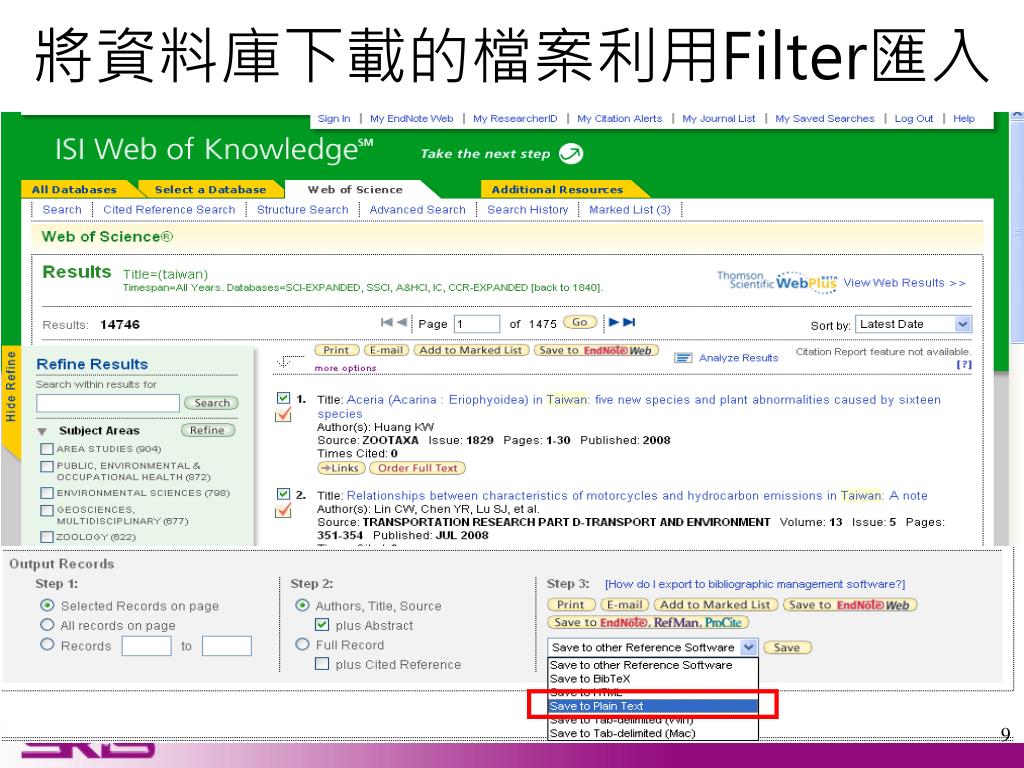Image resolution: width=1024 pixels, height=768 pixels.
Task: Uncheck the checkbox for record 2
Action: (x=283, y=494)
